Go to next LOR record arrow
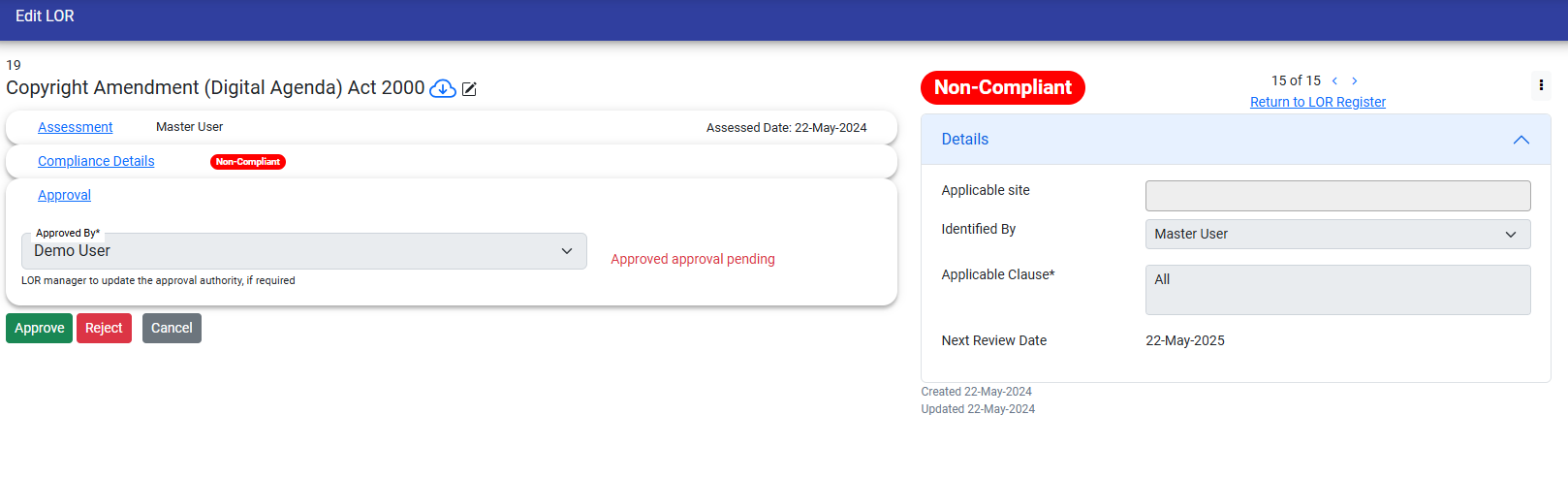This screenshot has width=1568, height=479. 1355,81
